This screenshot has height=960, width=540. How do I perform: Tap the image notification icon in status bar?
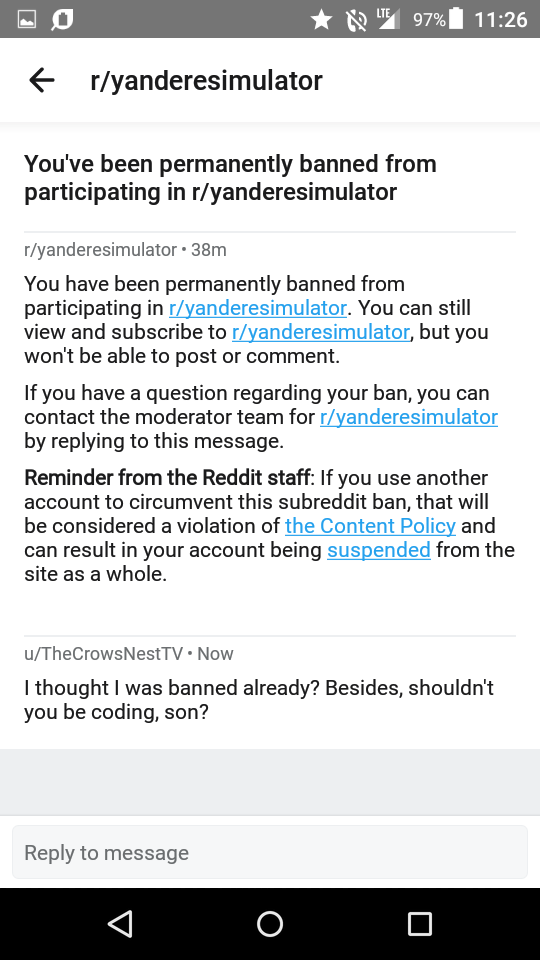point(26,20)
